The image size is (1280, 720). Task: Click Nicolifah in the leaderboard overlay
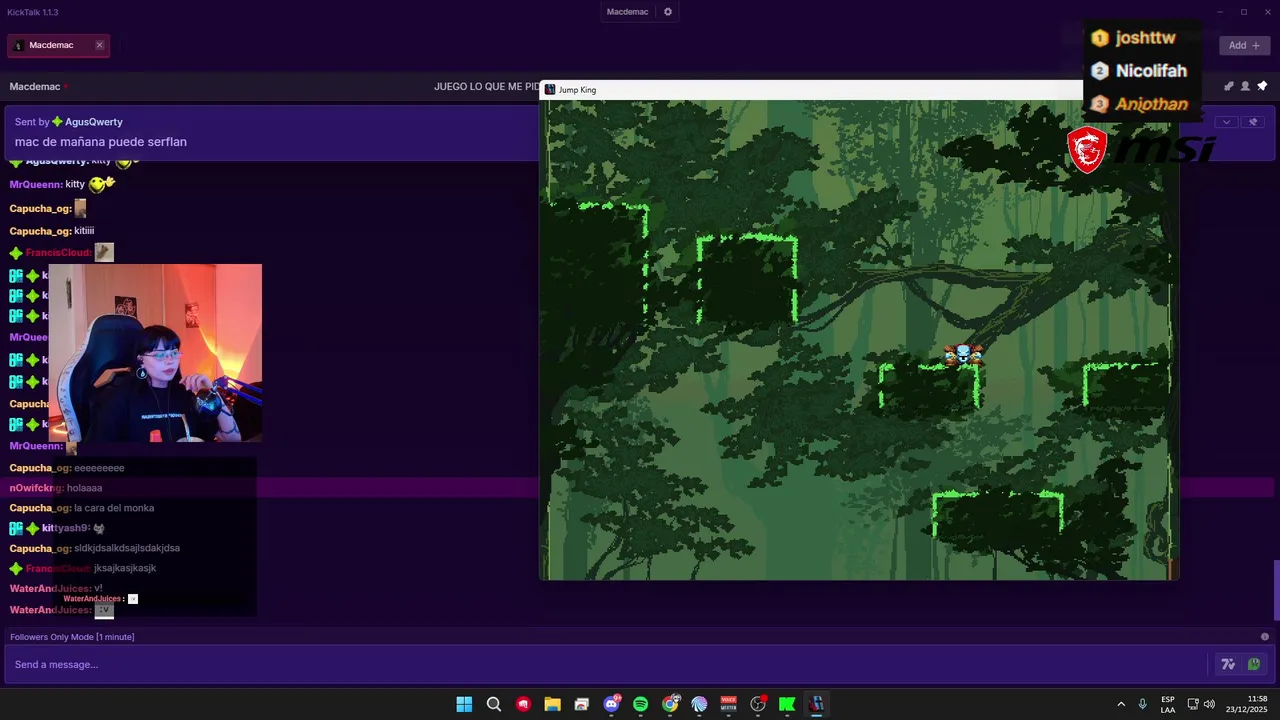pos(1151,71)
